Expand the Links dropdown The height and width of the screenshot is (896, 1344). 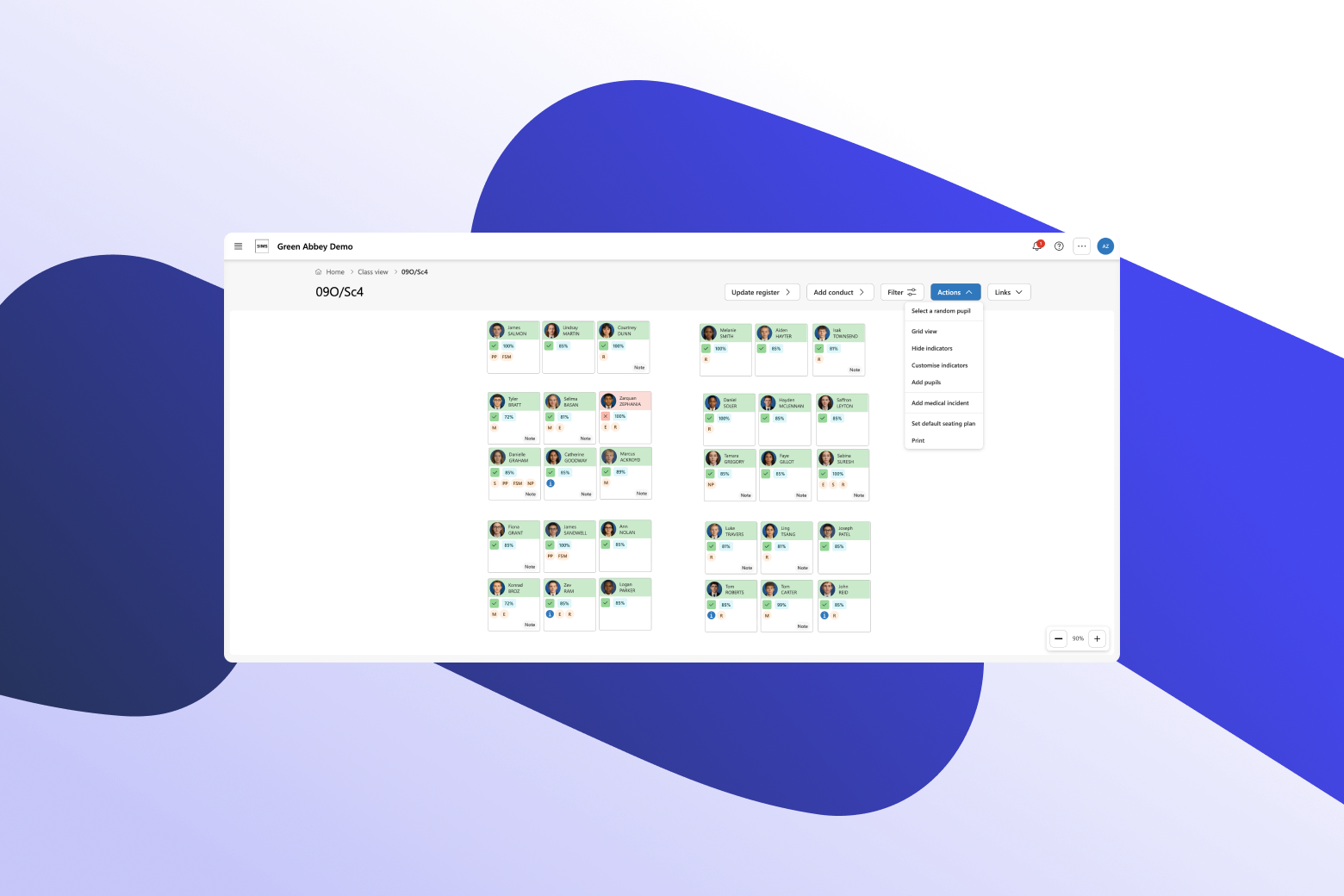tap(1009, 292)
